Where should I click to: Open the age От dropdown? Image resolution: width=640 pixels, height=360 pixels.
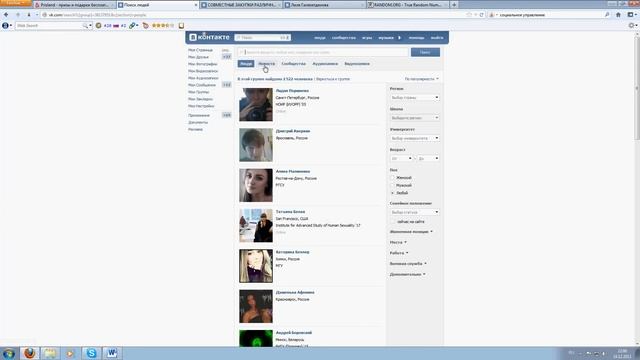pos(401,158)
